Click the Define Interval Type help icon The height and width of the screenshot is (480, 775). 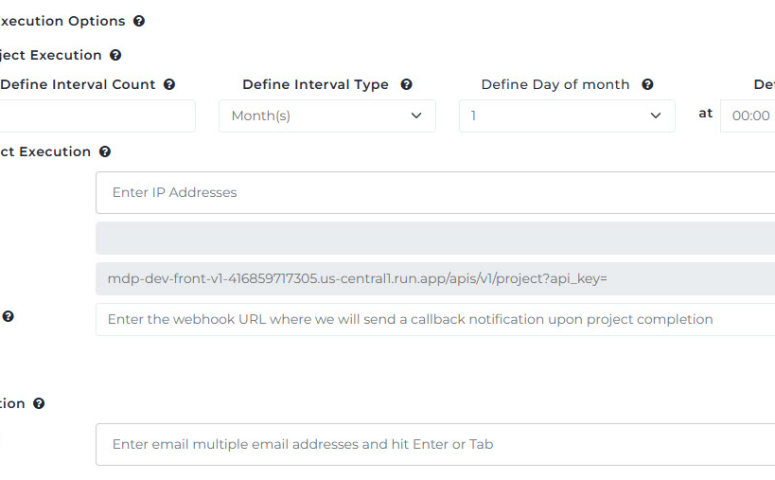pyautogui.click(x=406, y=85)
